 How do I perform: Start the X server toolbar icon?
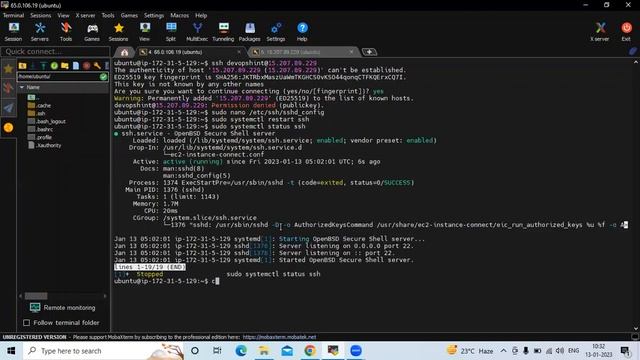[x=600, y=31]
